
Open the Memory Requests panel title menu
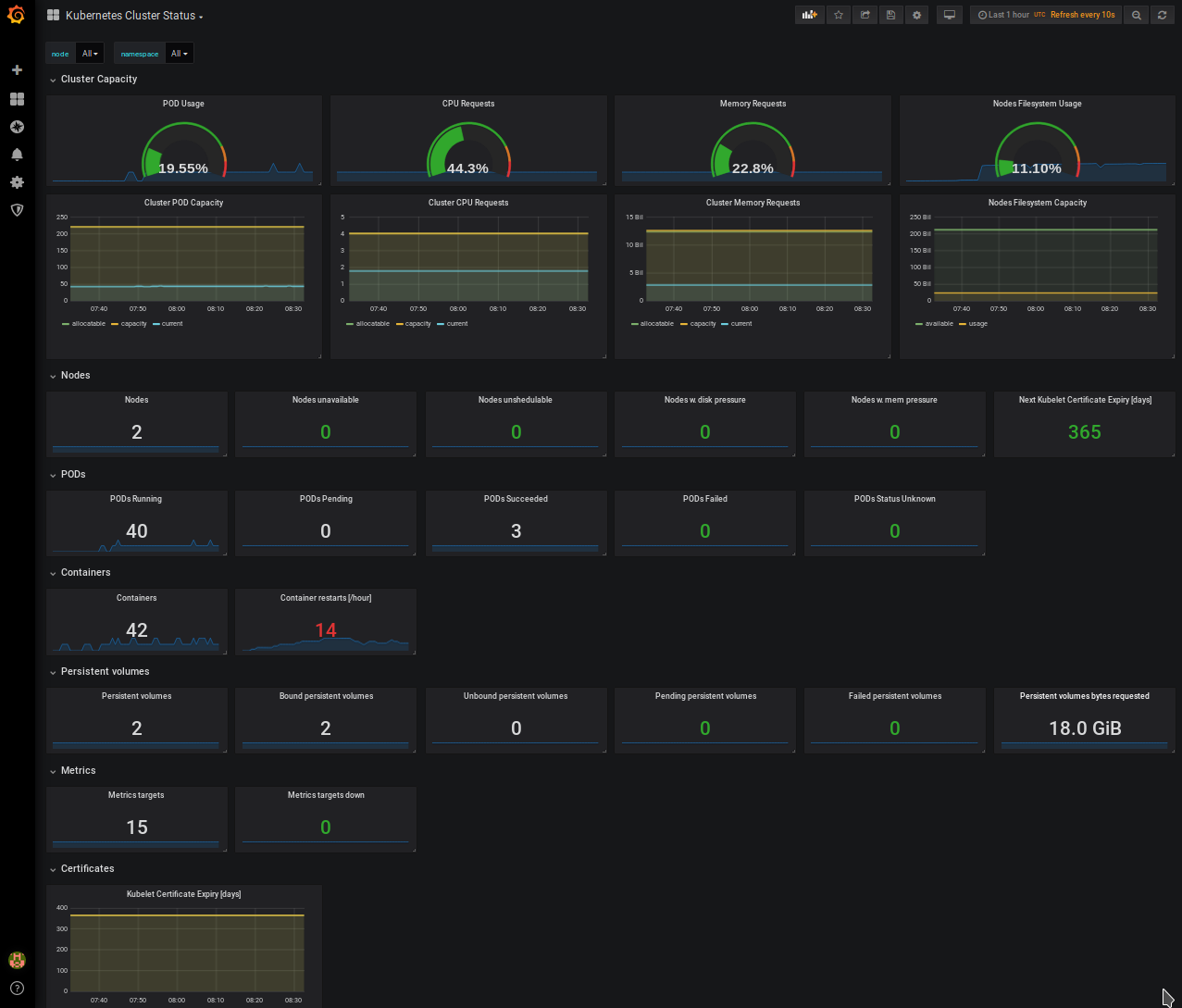point(753,104)
